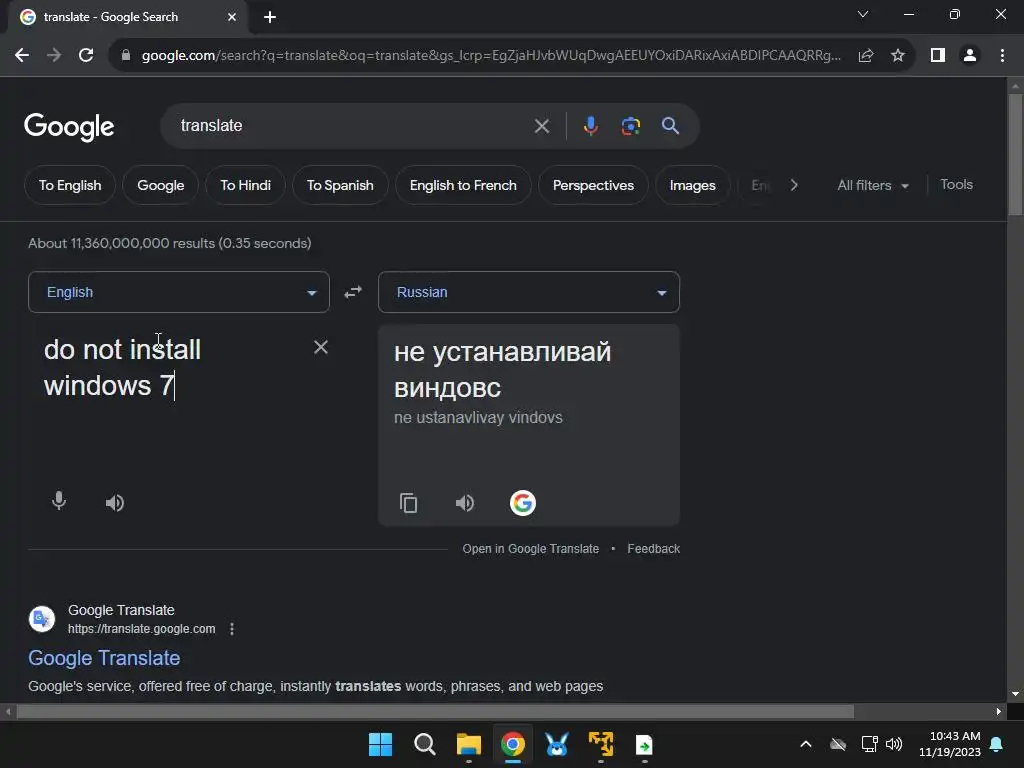Select the Perspectives filter chip
Screen dimensions: 1024x768
593,185
